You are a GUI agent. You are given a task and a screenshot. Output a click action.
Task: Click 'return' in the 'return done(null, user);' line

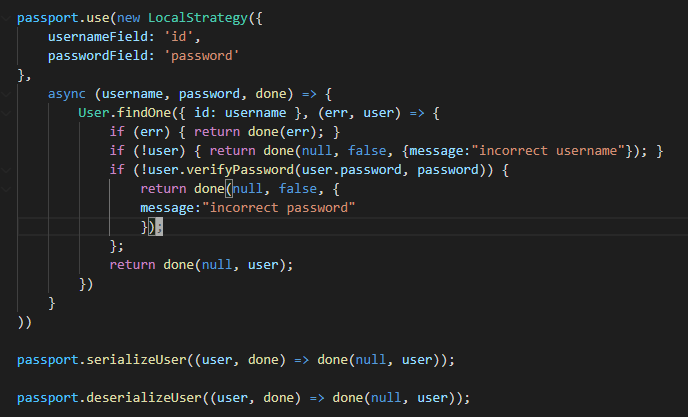coord(132,265)
